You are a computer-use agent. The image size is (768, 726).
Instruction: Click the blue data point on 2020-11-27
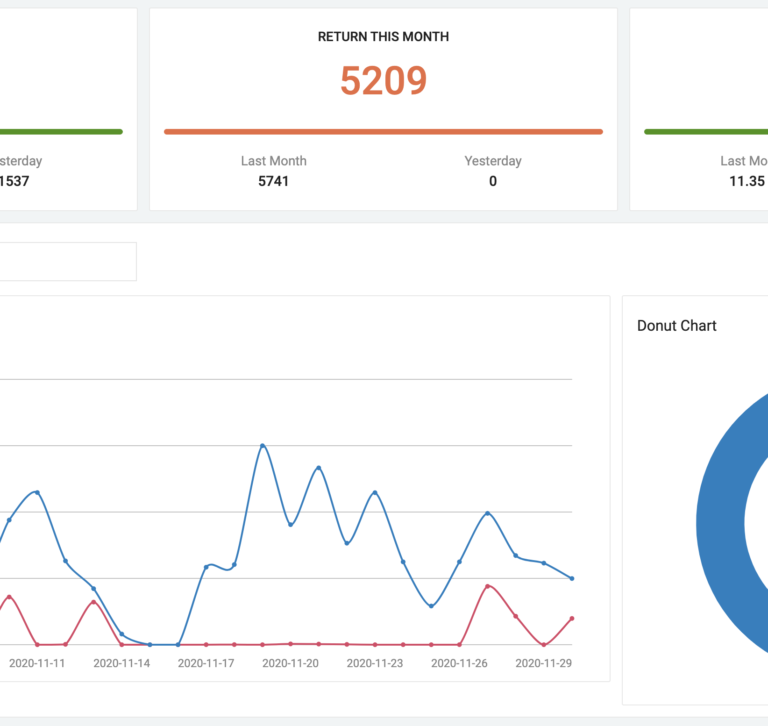tap(487, 513)
